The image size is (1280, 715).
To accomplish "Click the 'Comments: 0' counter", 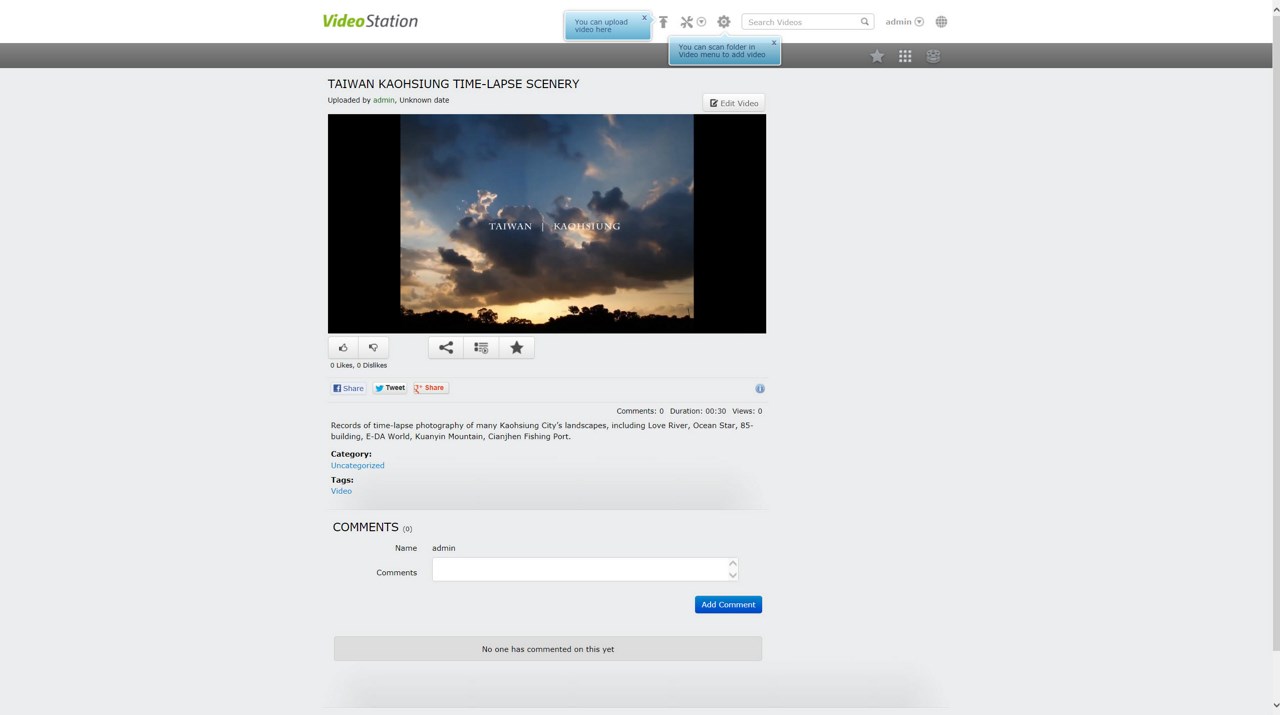I will tap(640, 411).
